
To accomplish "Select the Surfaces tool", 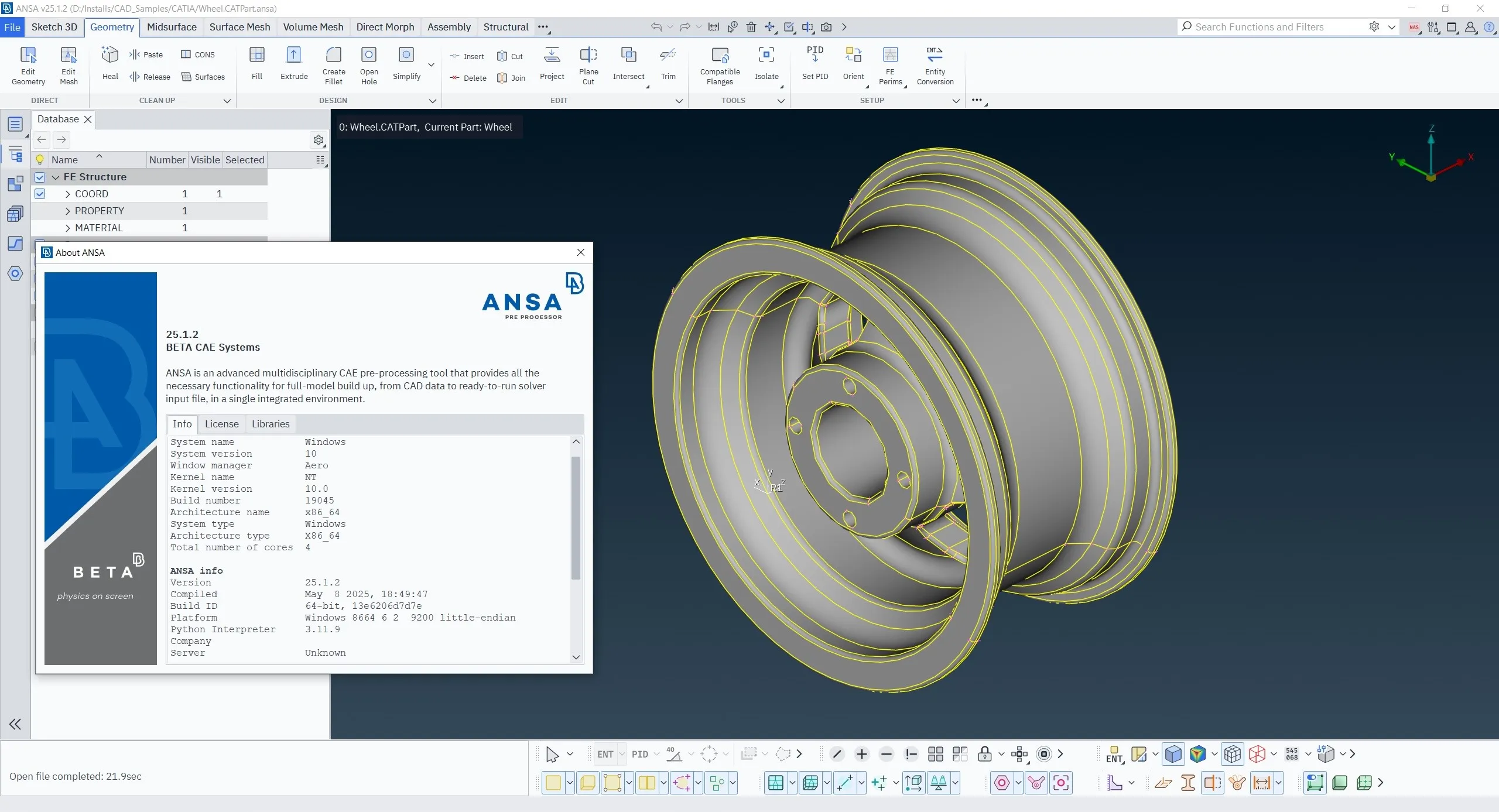I will pos(203,77).
